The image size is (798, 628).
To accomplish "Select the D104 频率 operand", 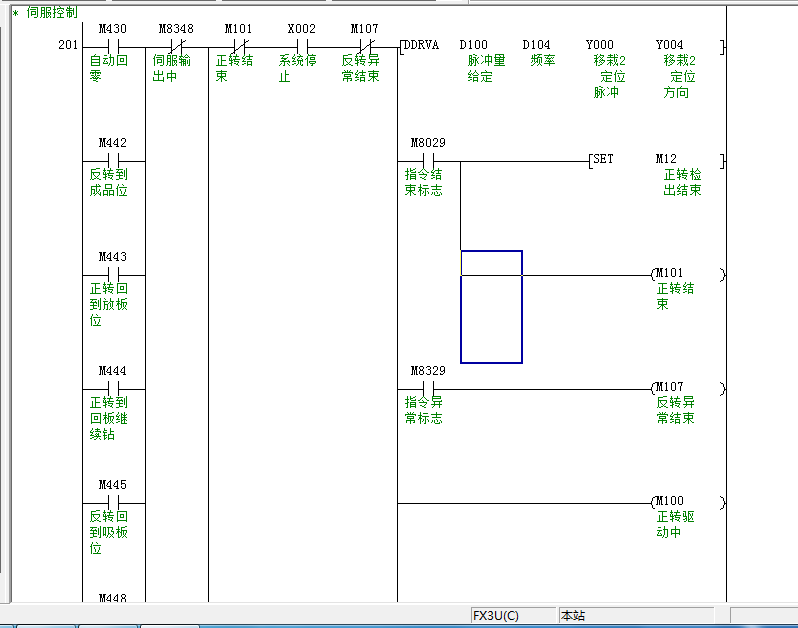I will click(537, 46).
